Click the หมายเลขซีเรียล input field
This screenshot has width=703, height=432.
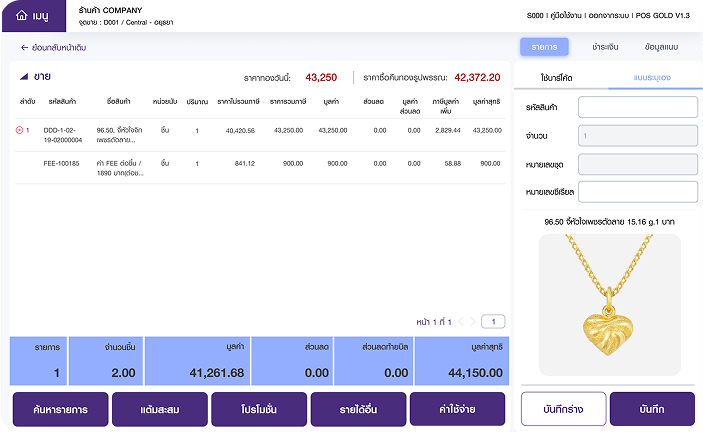point(637,191)
